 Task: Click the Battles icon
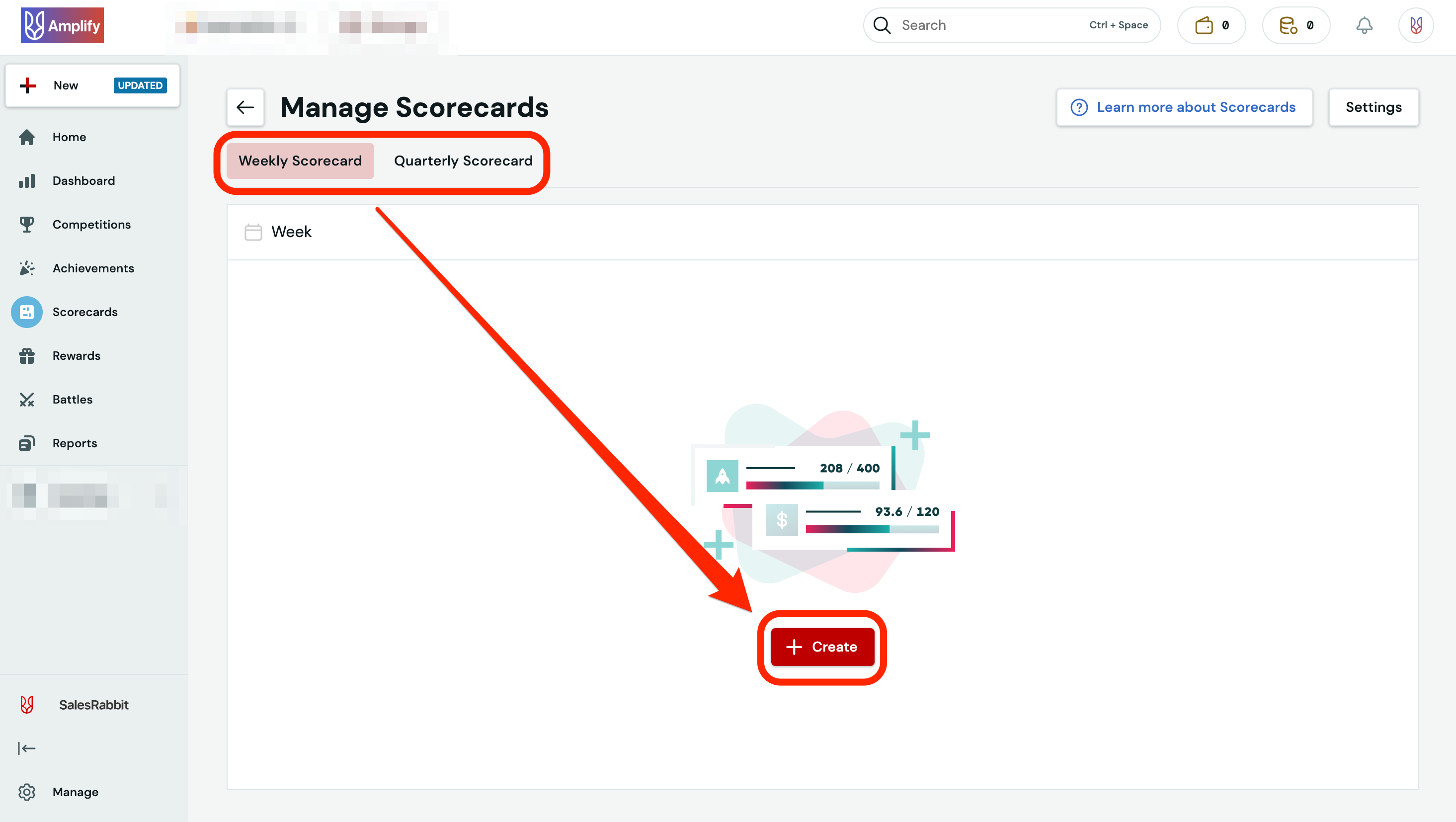(x=26, y=399)
